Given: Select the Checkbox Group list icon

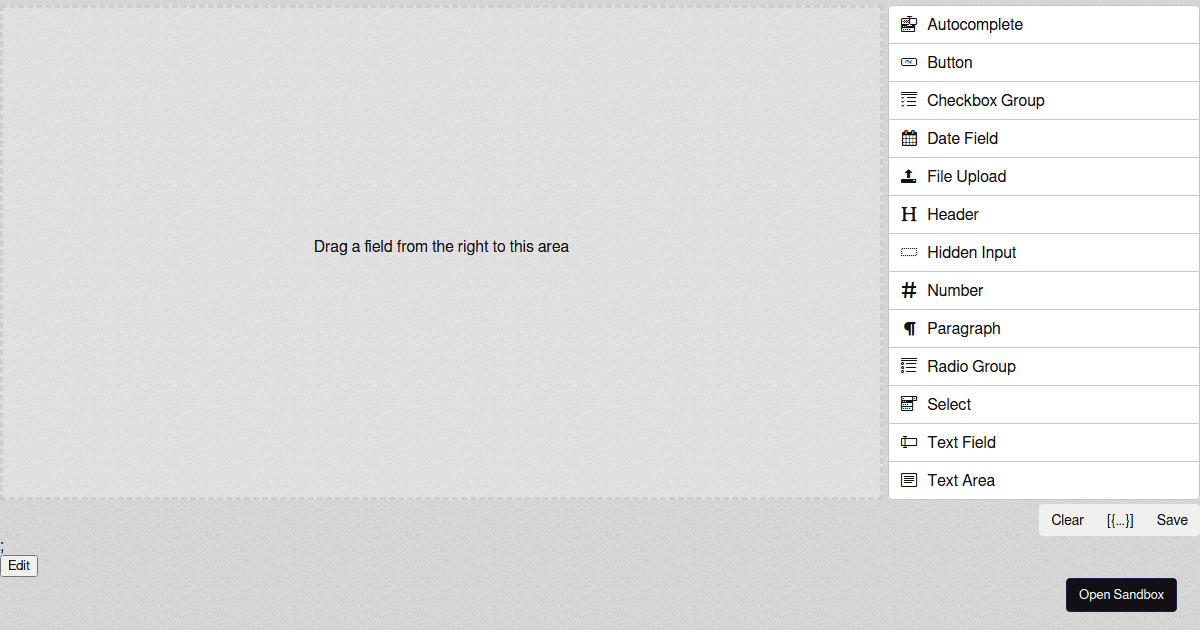Looking at the screenshot, I should click(909, 100).
